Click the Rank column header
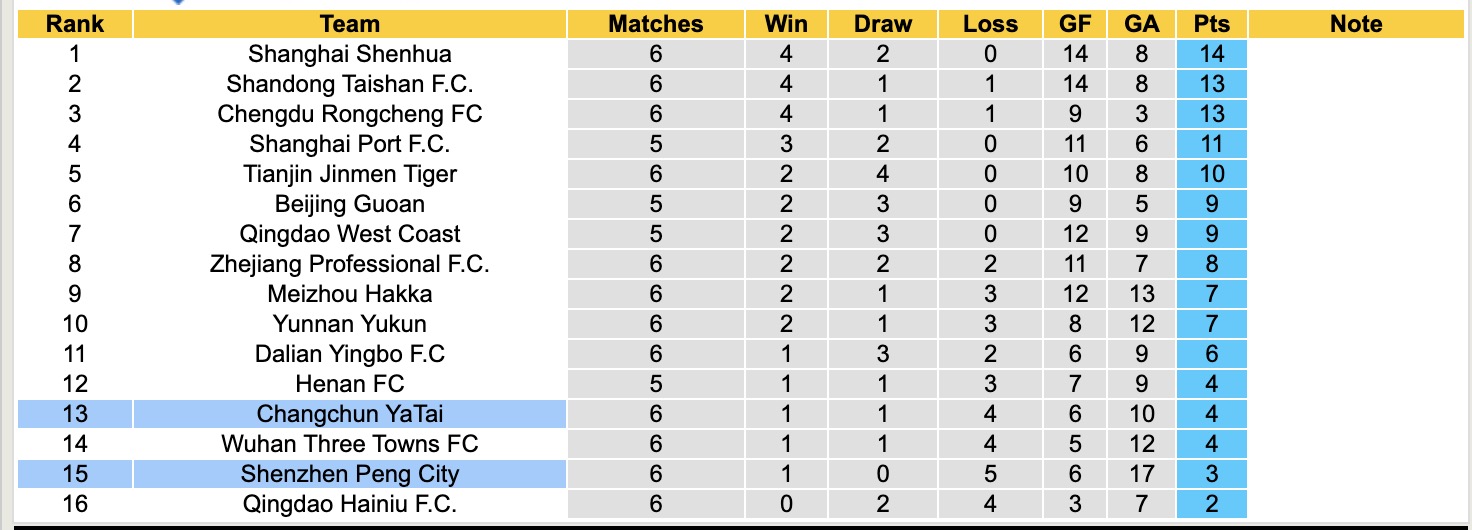Image resolution: width=1472 pixels, height=530 pixels. click(x=75, y=24)
